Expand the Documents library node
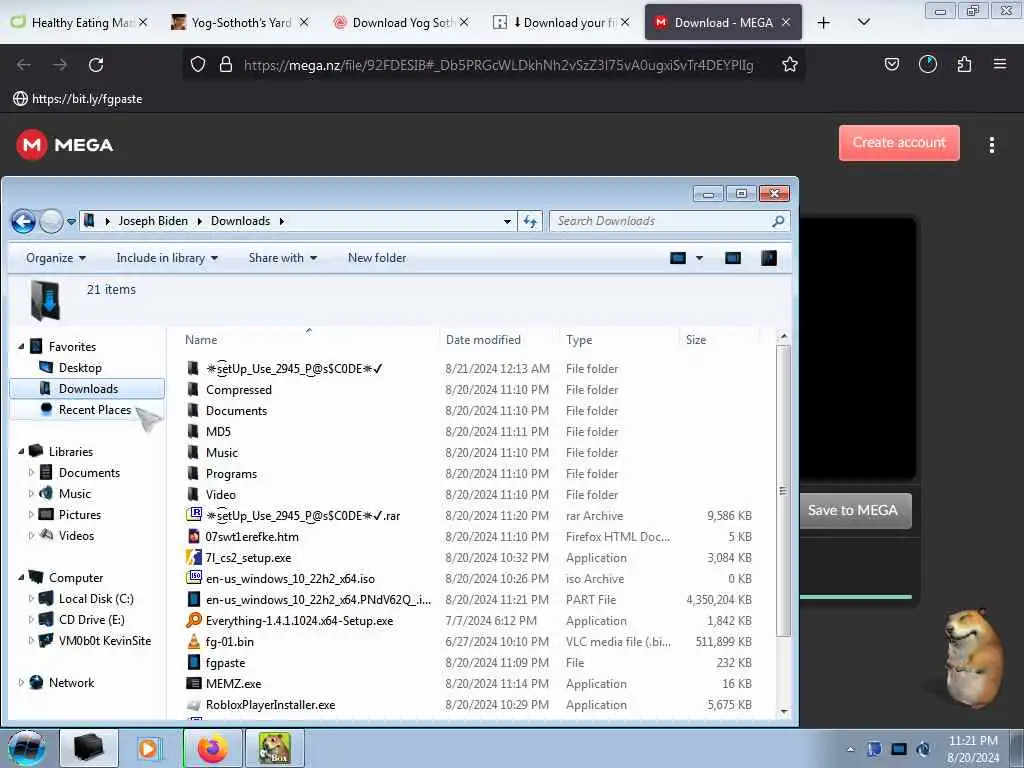Screen dimensions: 1024x768 coord(31,472)
